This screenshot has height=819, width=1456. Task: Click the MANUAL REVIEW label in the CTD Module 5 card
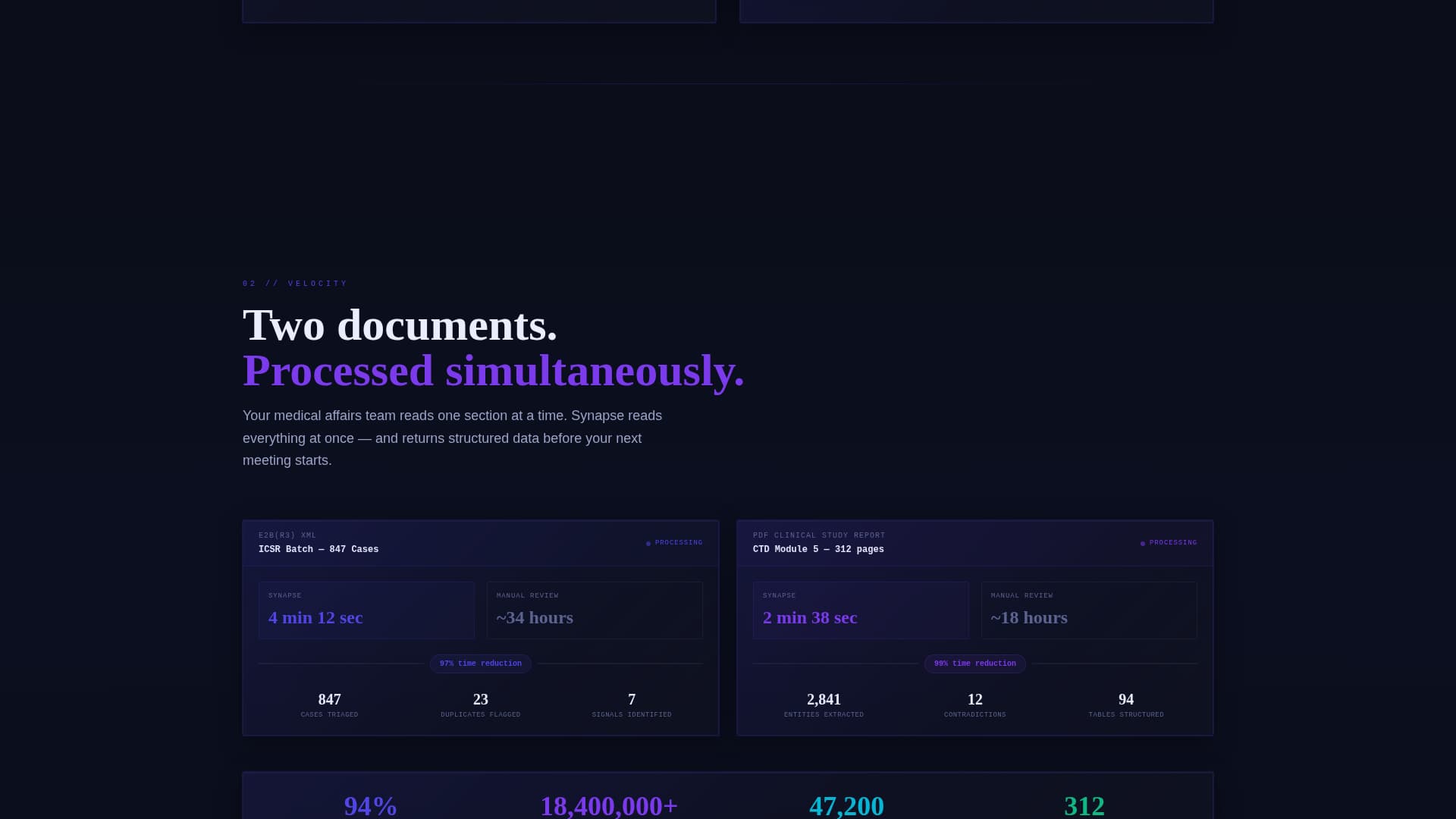click(1022, 596)
